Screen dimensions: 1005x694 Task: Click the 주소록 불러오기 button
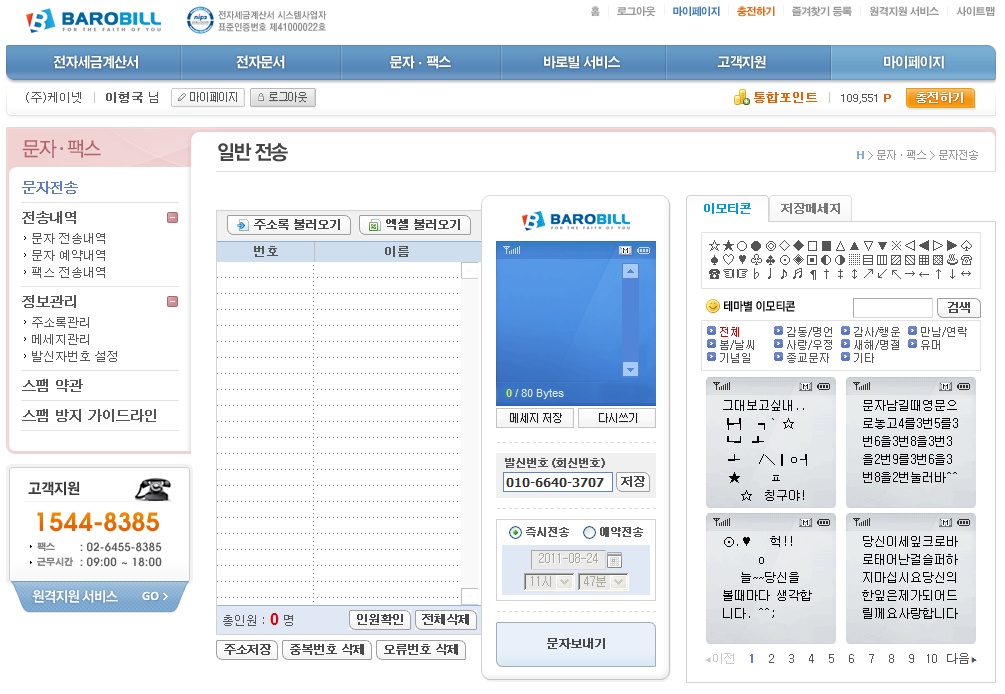click(x=288, y=225)
